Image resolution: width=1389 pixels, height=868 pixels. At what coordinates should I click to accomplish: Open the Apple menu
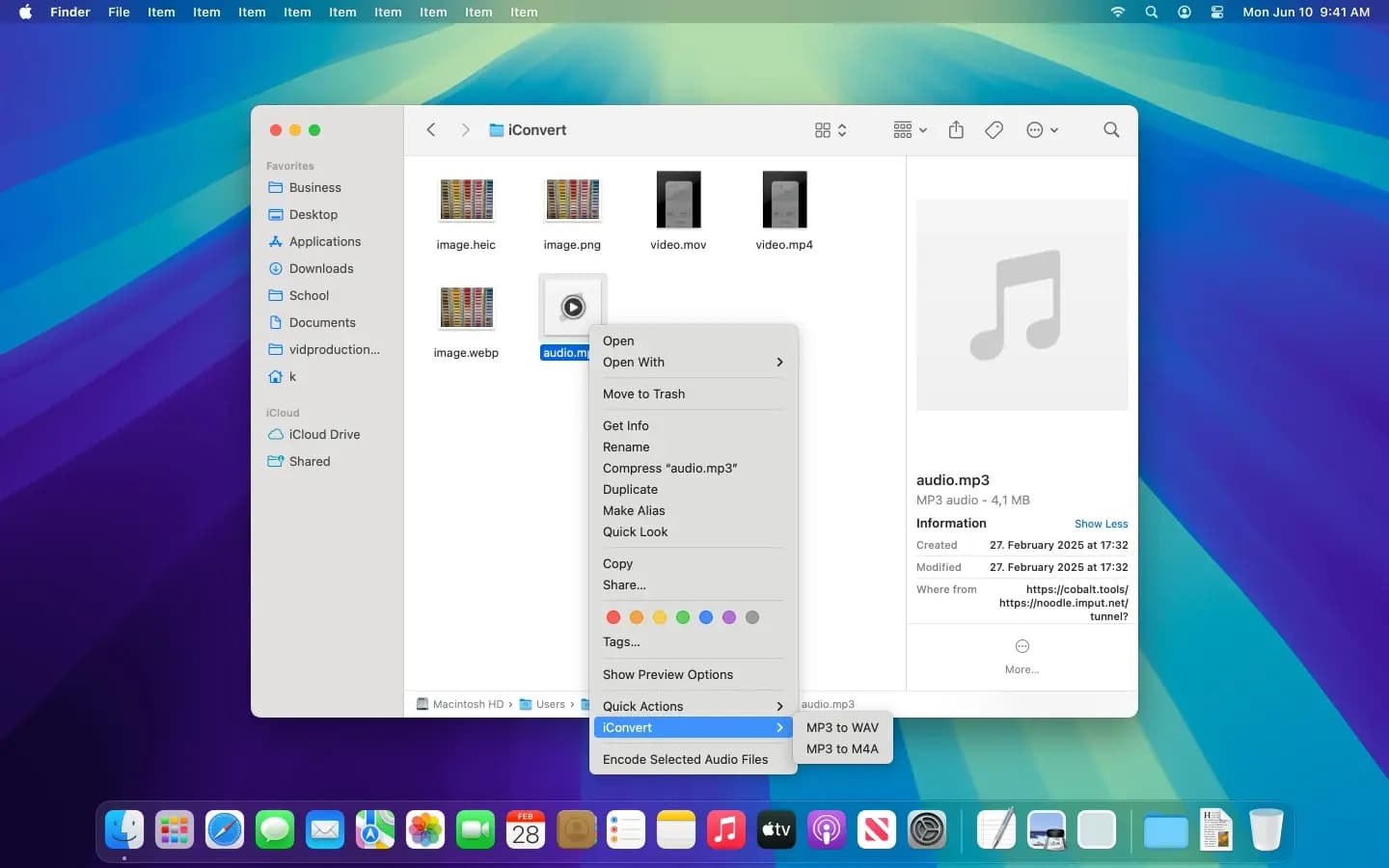click(26, 13)
